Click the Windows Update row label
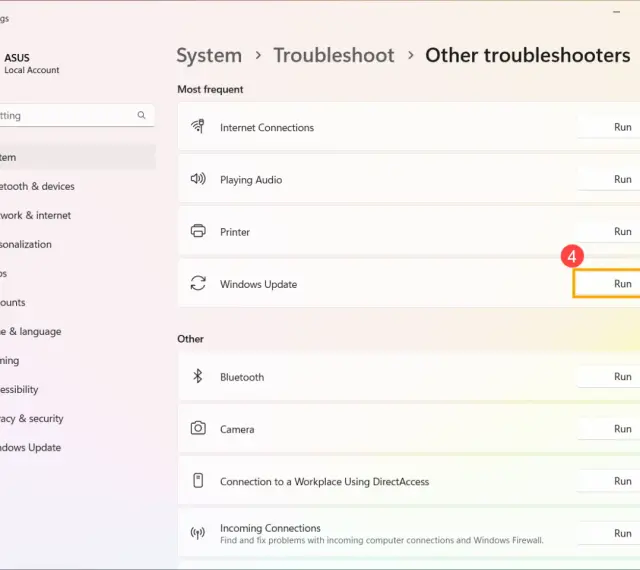Screen dimensions: 640x570 [258, 284]
